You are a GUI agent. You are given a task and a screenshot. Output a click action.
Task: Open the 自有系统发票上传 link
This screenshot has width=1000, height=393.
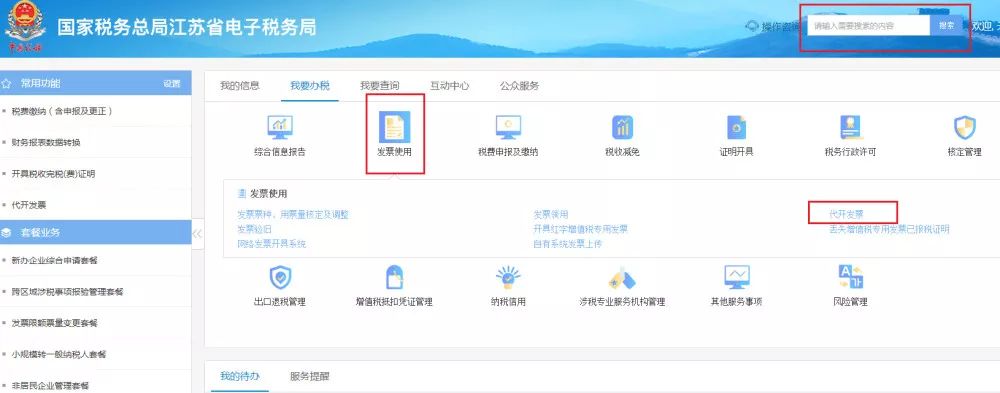[x=568, y=244]
